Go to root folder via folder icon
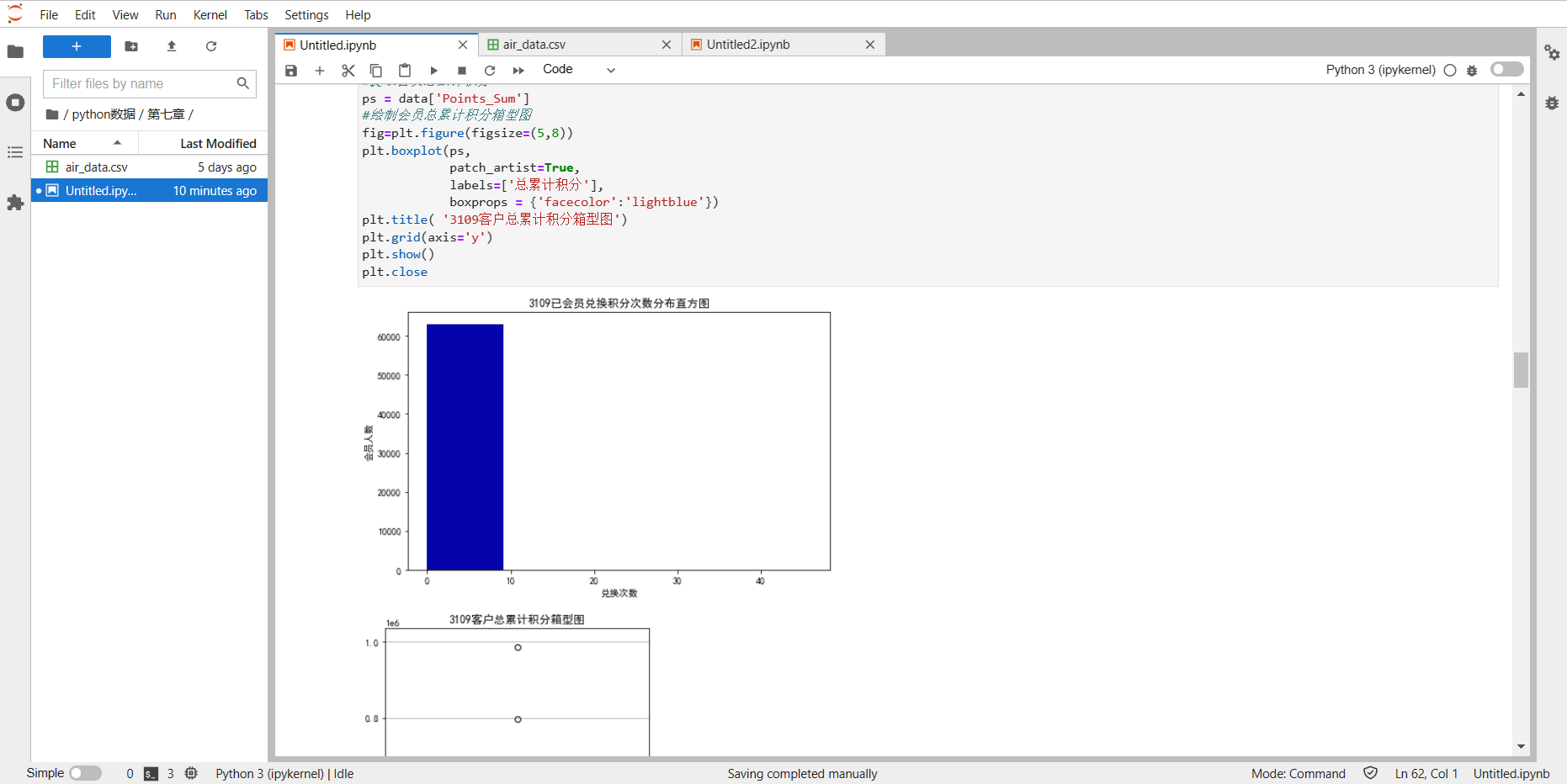The height and width of the screenshot is (784, 1567). (x=52, y=114)
